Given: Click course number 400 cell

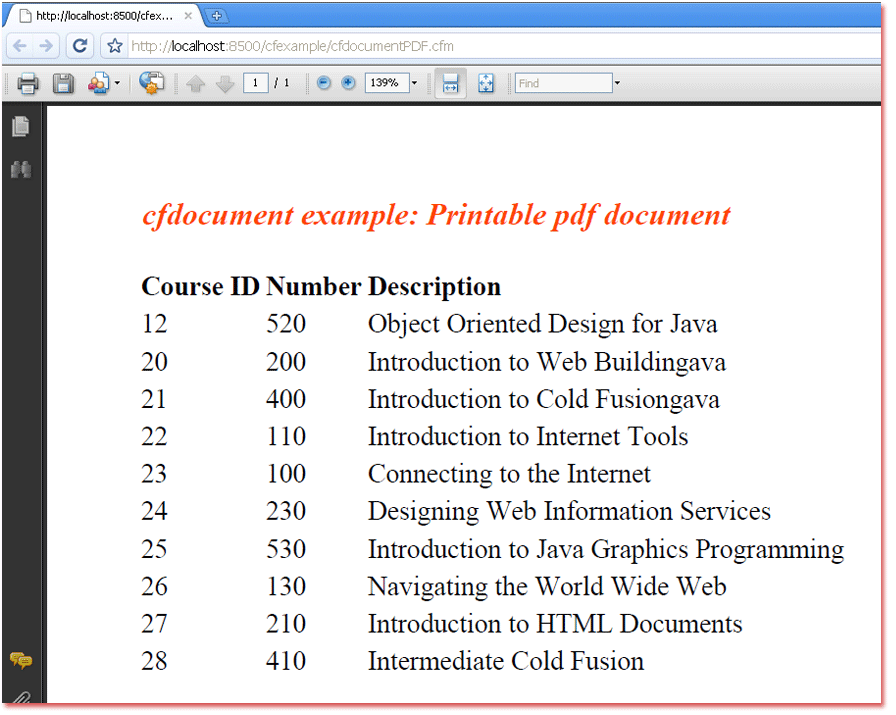Looking at the screenshot, I should click(286, 400).
